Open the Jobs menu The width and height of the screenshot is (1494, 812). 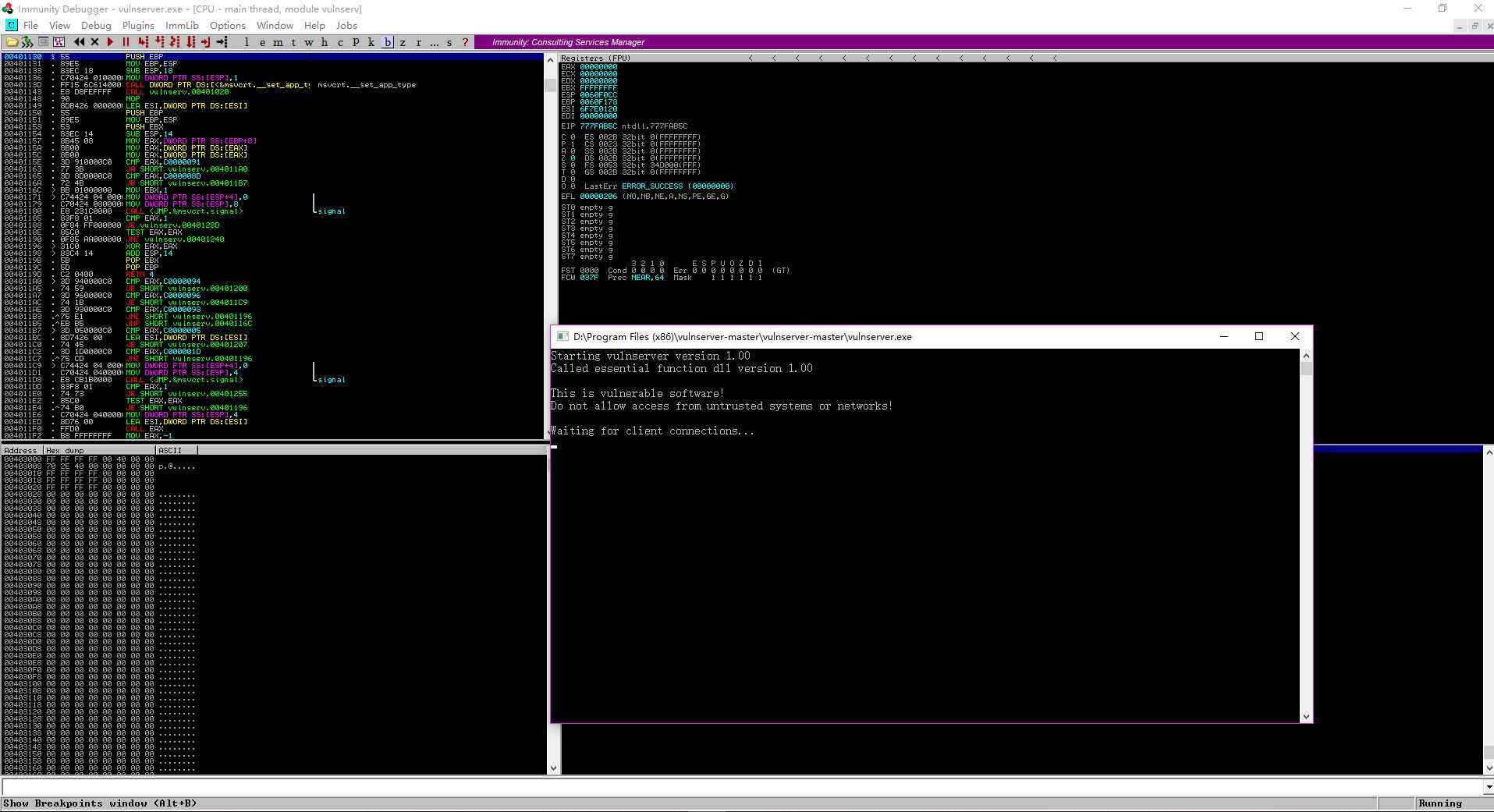tap(346, 26)
